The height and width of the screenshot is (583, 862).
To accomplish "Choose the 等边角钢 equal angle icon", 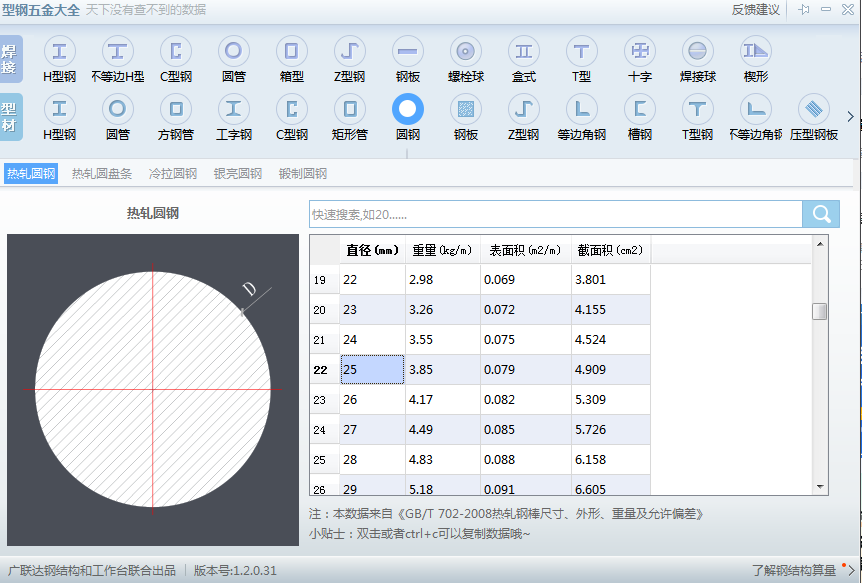I will click(x=582, y=109).
